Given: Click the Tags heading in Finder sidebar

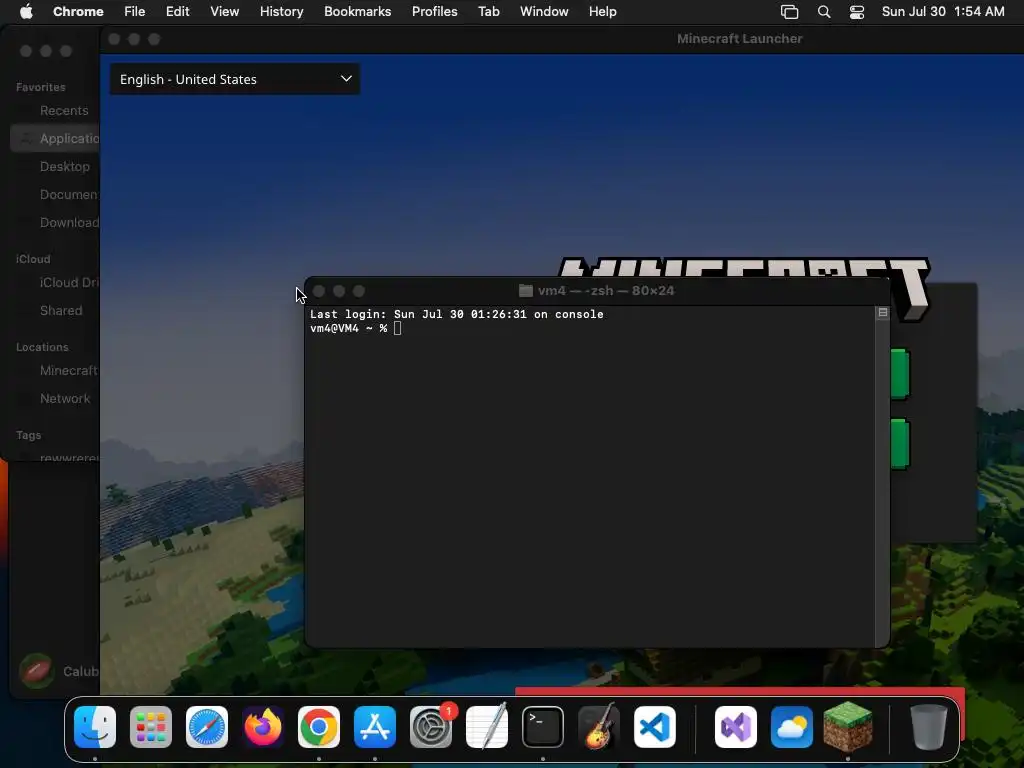Looking at the screenshot, I should tap(28, 435).
